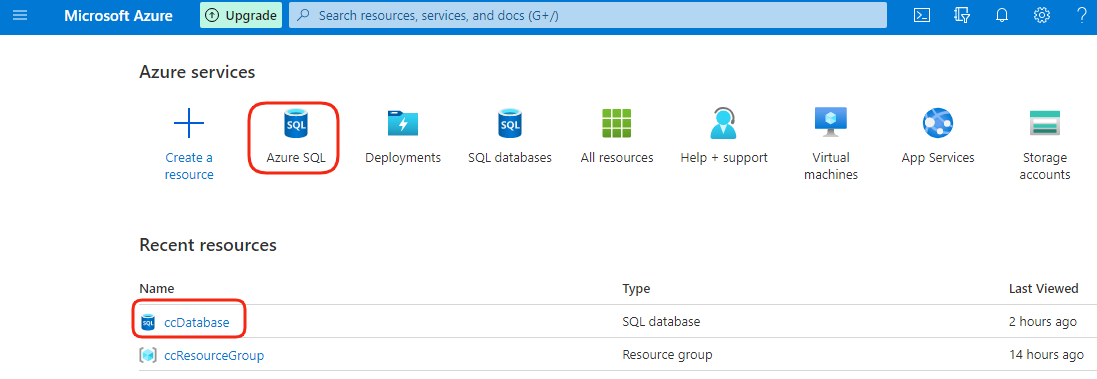Click the App Services label
Viewport: 1097px width, 379px height.
[938, 158]
